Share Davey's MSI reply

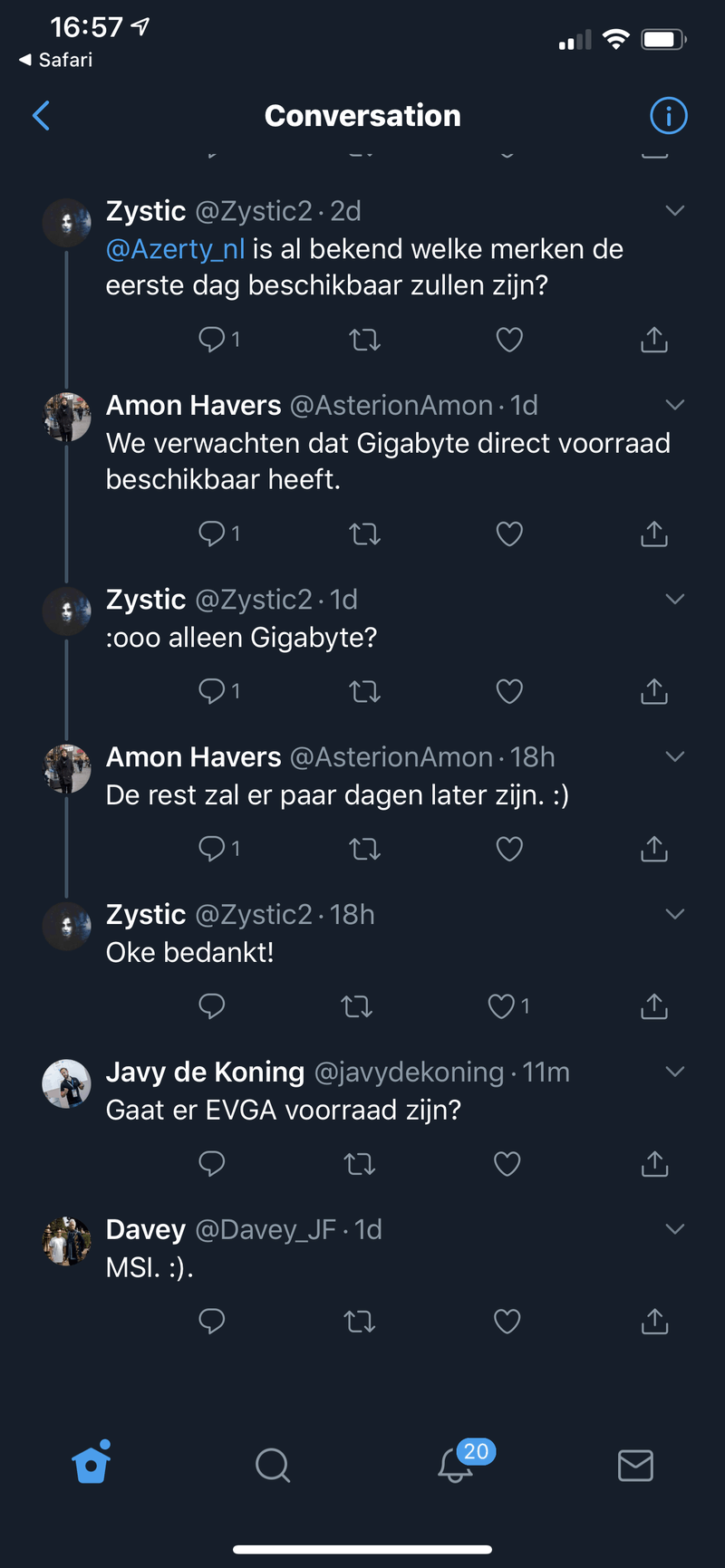pyautogui.click(x=653, y=1321)
